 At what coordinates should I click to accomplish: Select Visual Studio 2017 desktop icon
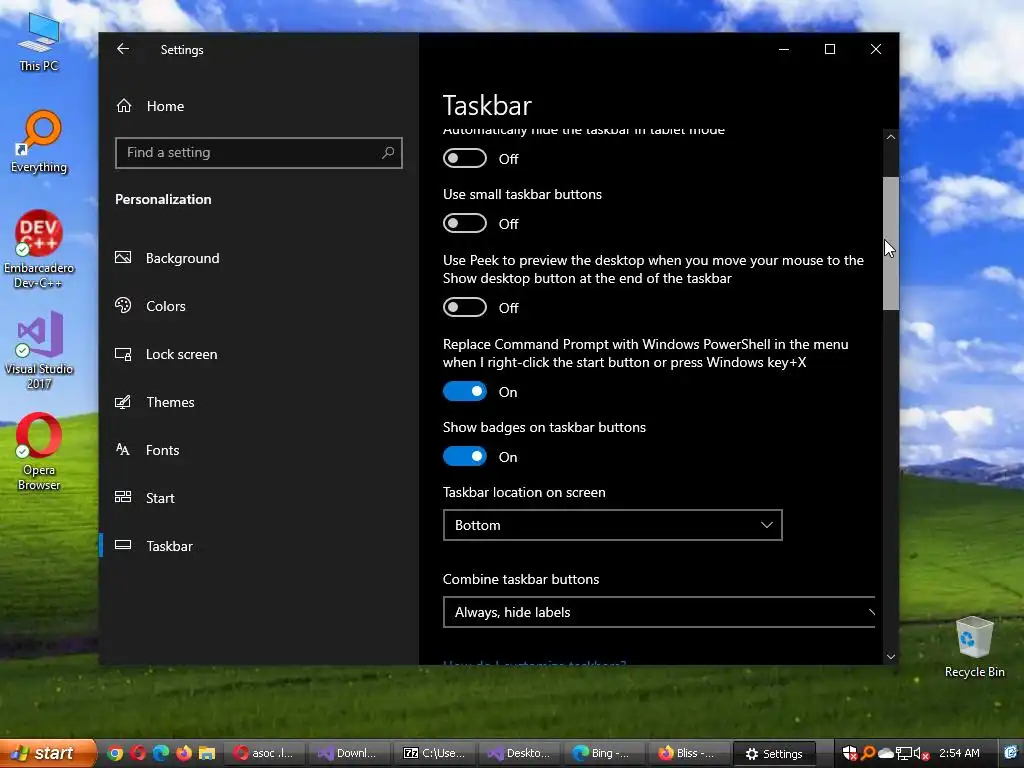(39, 351)
